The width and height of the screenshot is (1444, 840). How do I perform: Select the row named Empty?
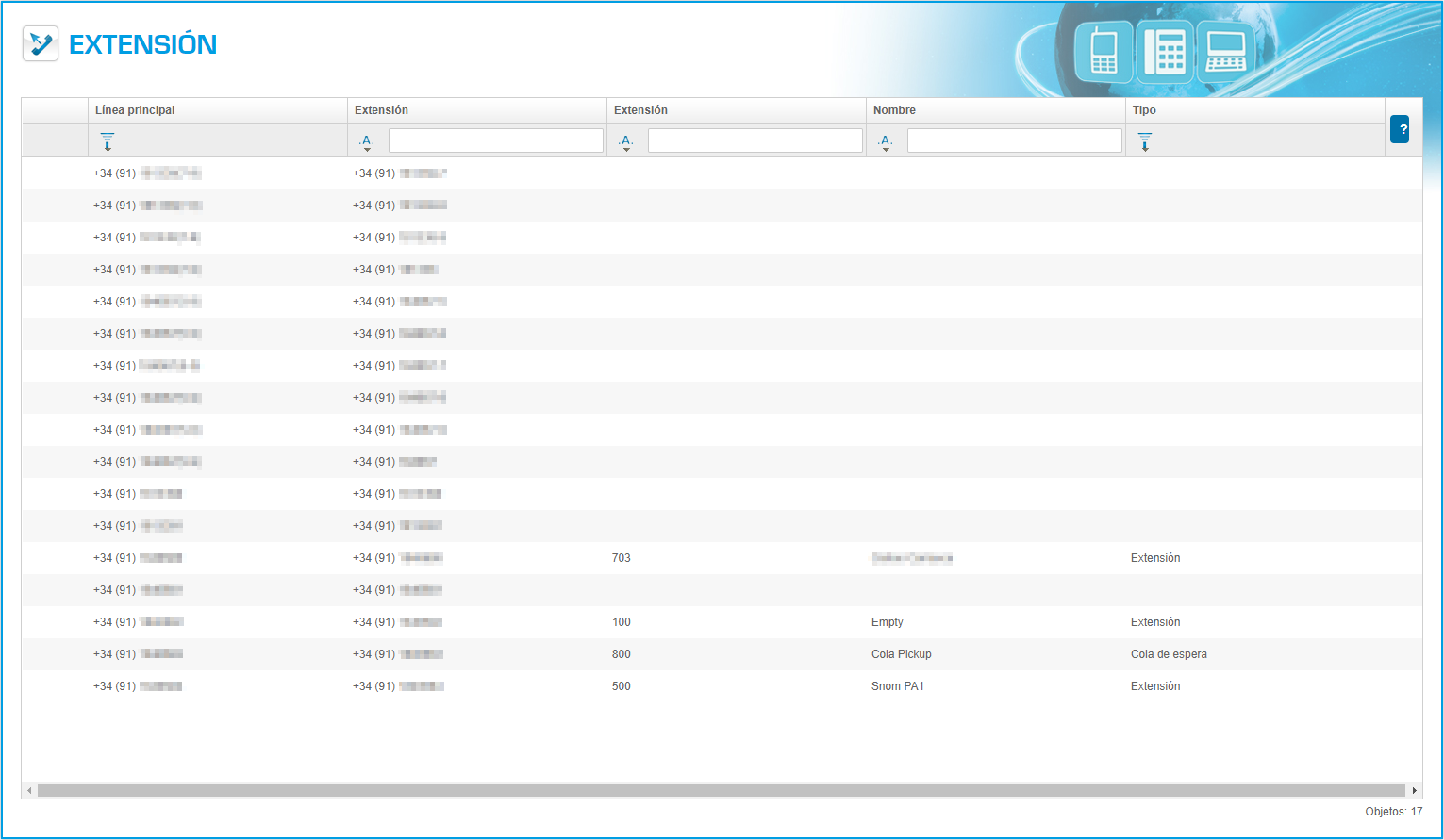(x=887, y=622)
